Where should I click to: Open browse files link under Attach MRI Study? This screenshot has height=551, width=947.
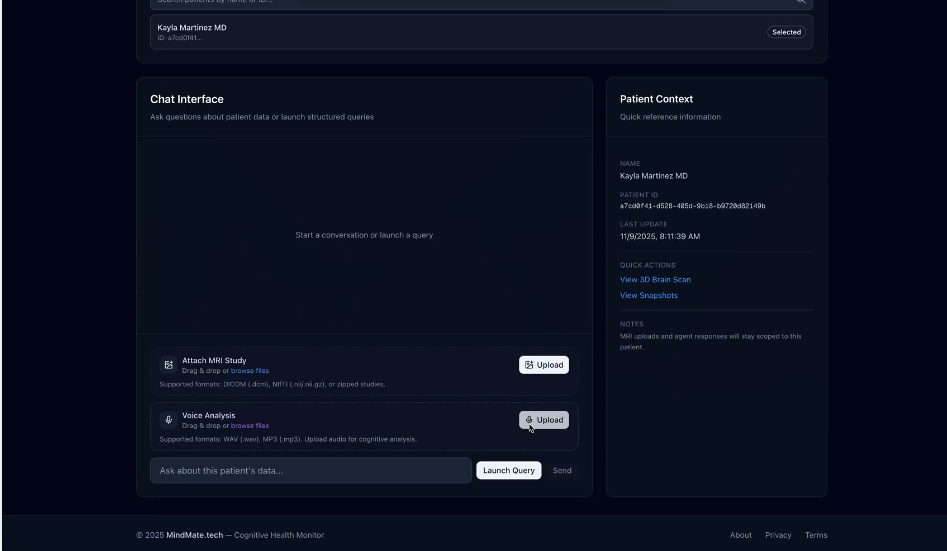(249, 371)
